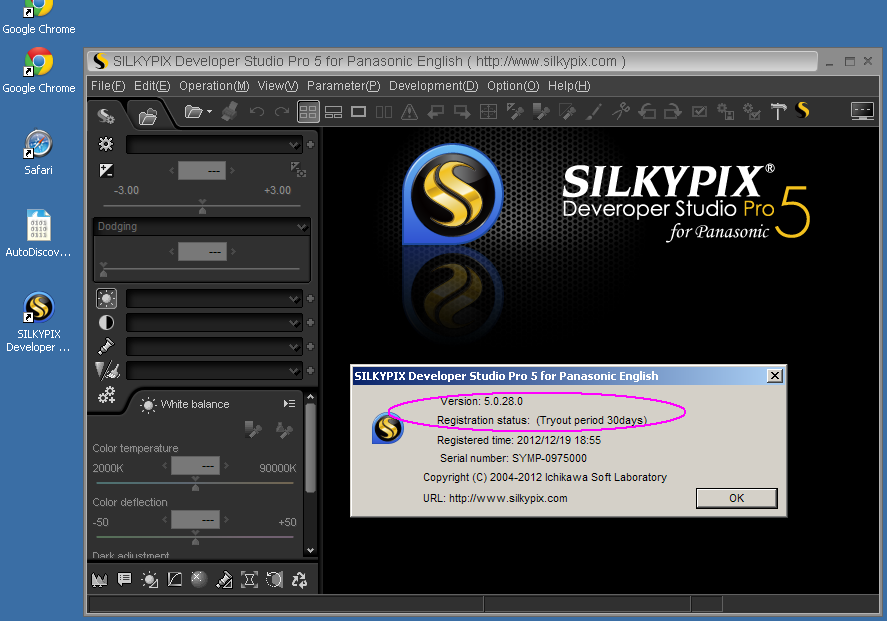The width and height of the screenshot is (887, 621).
Task: Select the trimming scissors tool
Action: (x=621, y=111)
